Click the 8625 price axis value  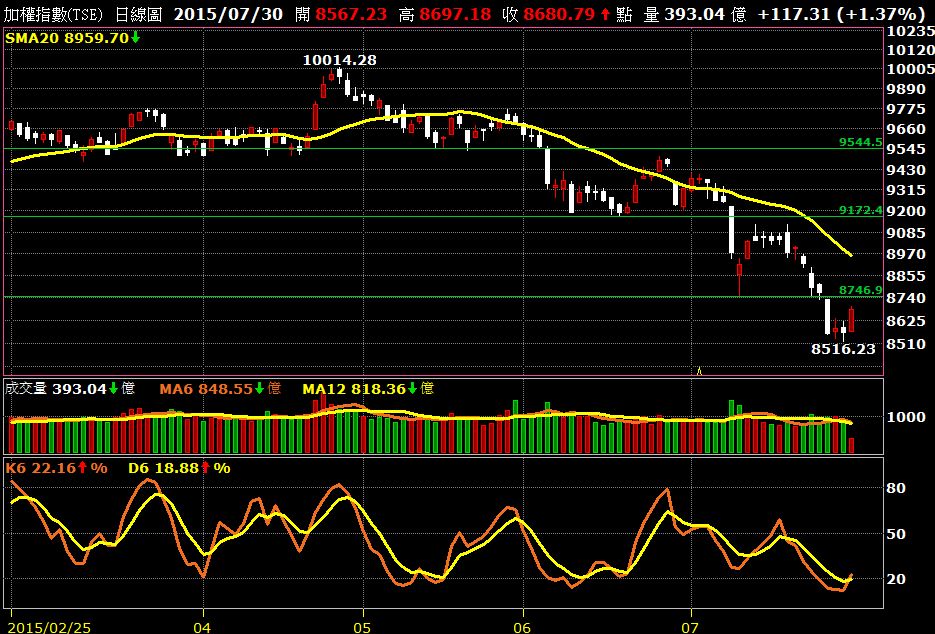(x=906, y=321)
